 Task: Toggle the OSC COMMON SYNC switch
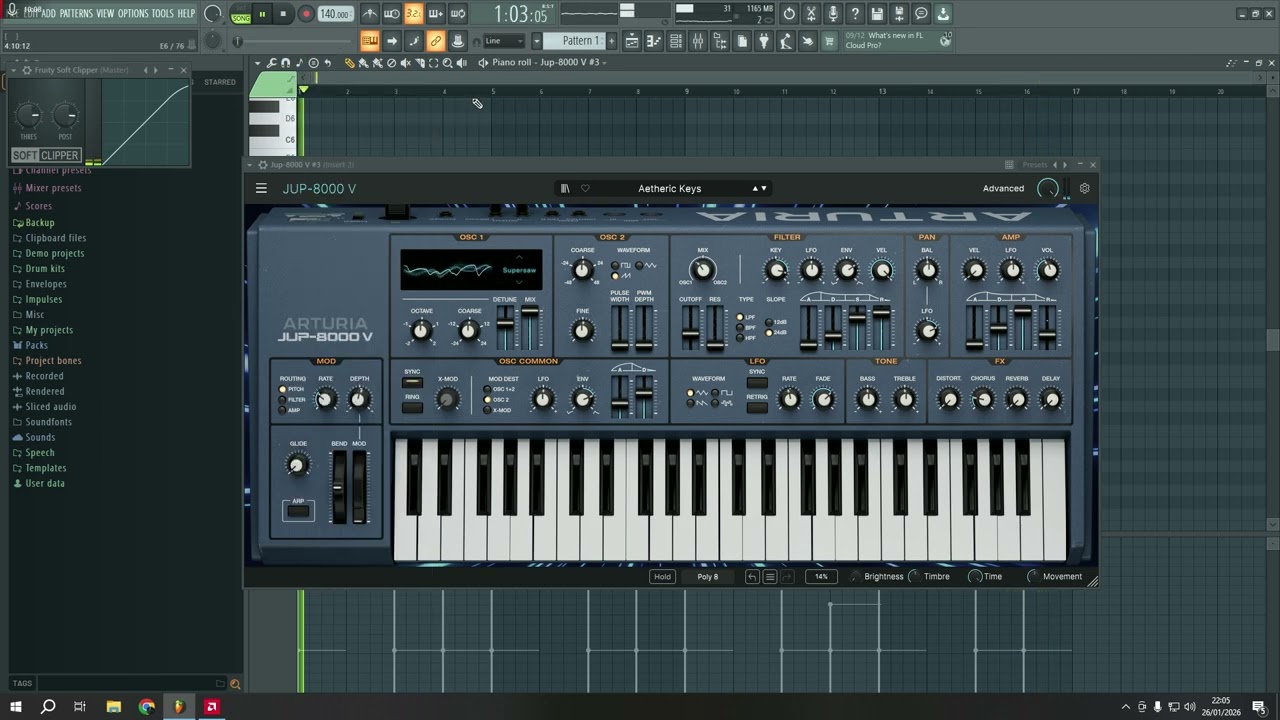click(412, 383)
